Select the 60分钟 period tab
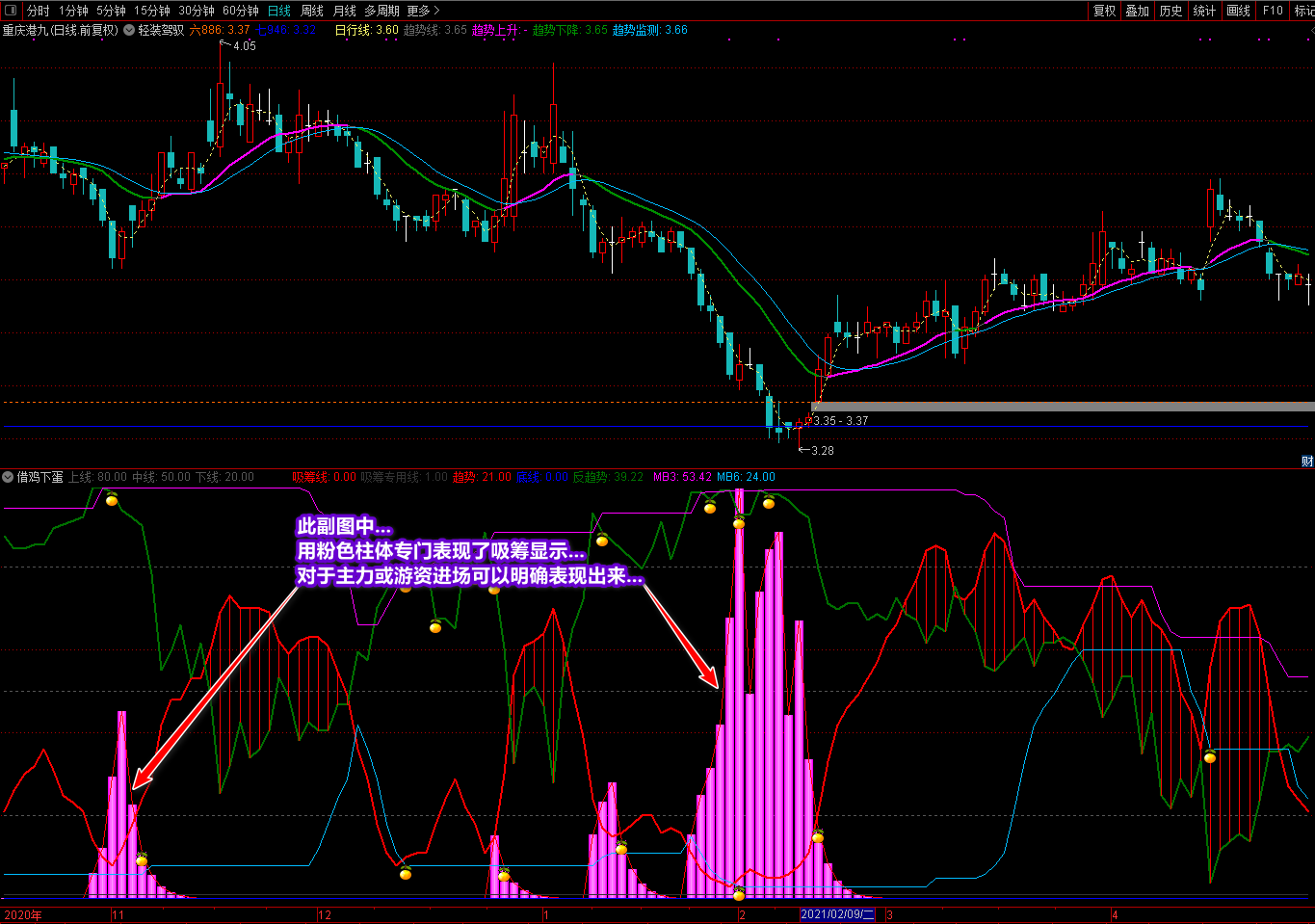Viewport: 1315px width, 924px height. (241, 11)
